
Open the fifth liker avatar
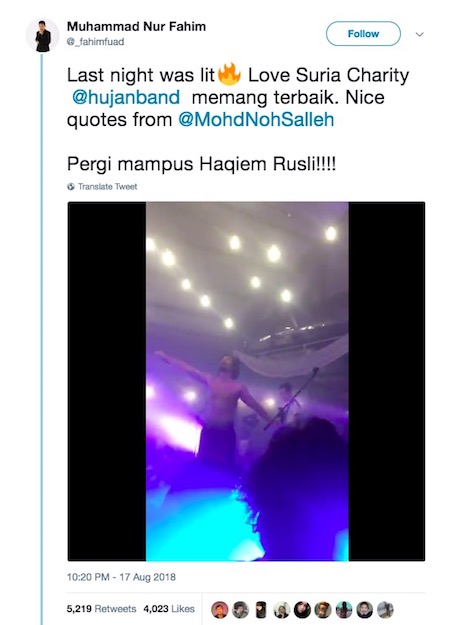coord(302,610)
